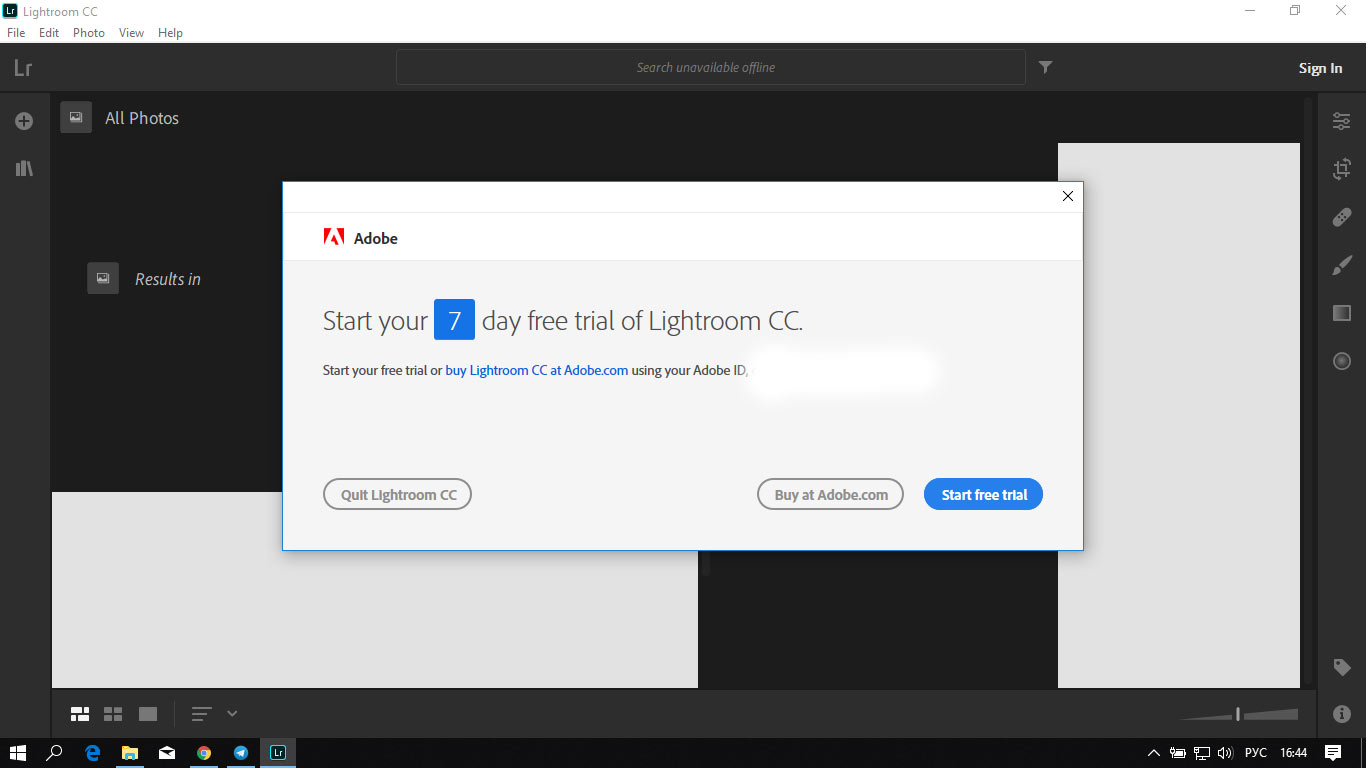The height and width of the screenshot is (768, 1366).
Task: Switch the РУС input language
Action: (x=1256, y=753)
